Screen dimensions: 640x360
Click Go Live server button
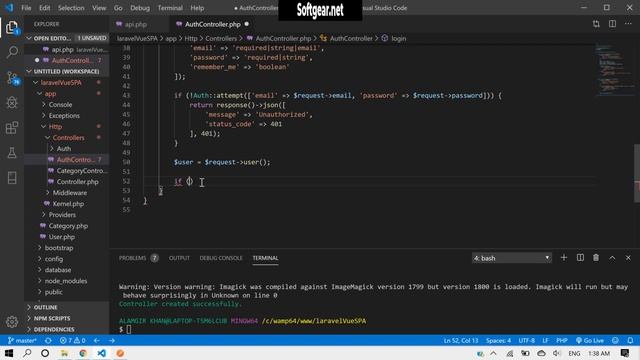(589, 340)
